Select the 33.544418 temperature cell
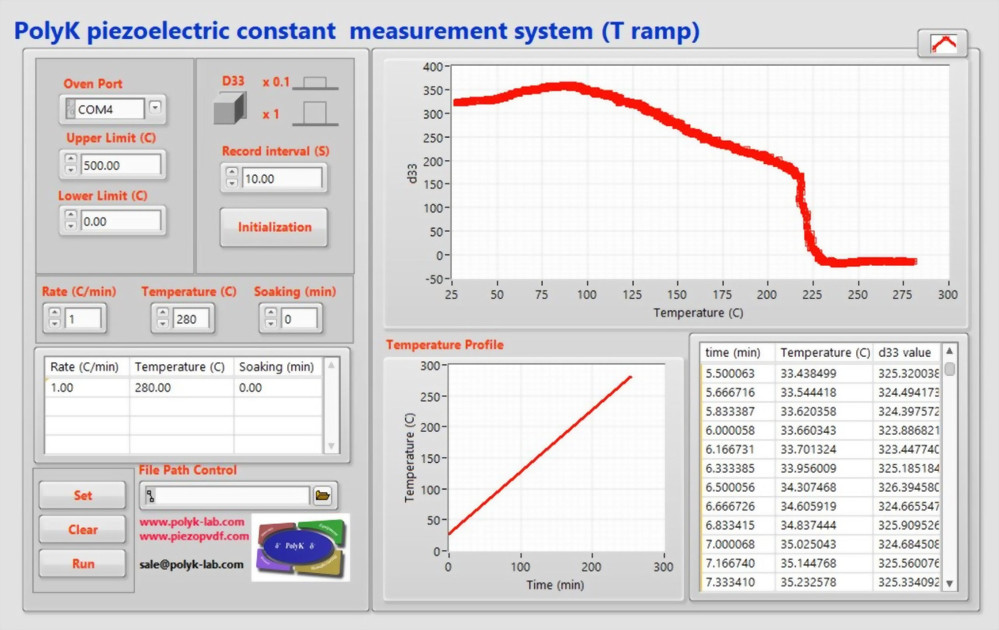Screen dimensions: 999x630 pos(824,392)
